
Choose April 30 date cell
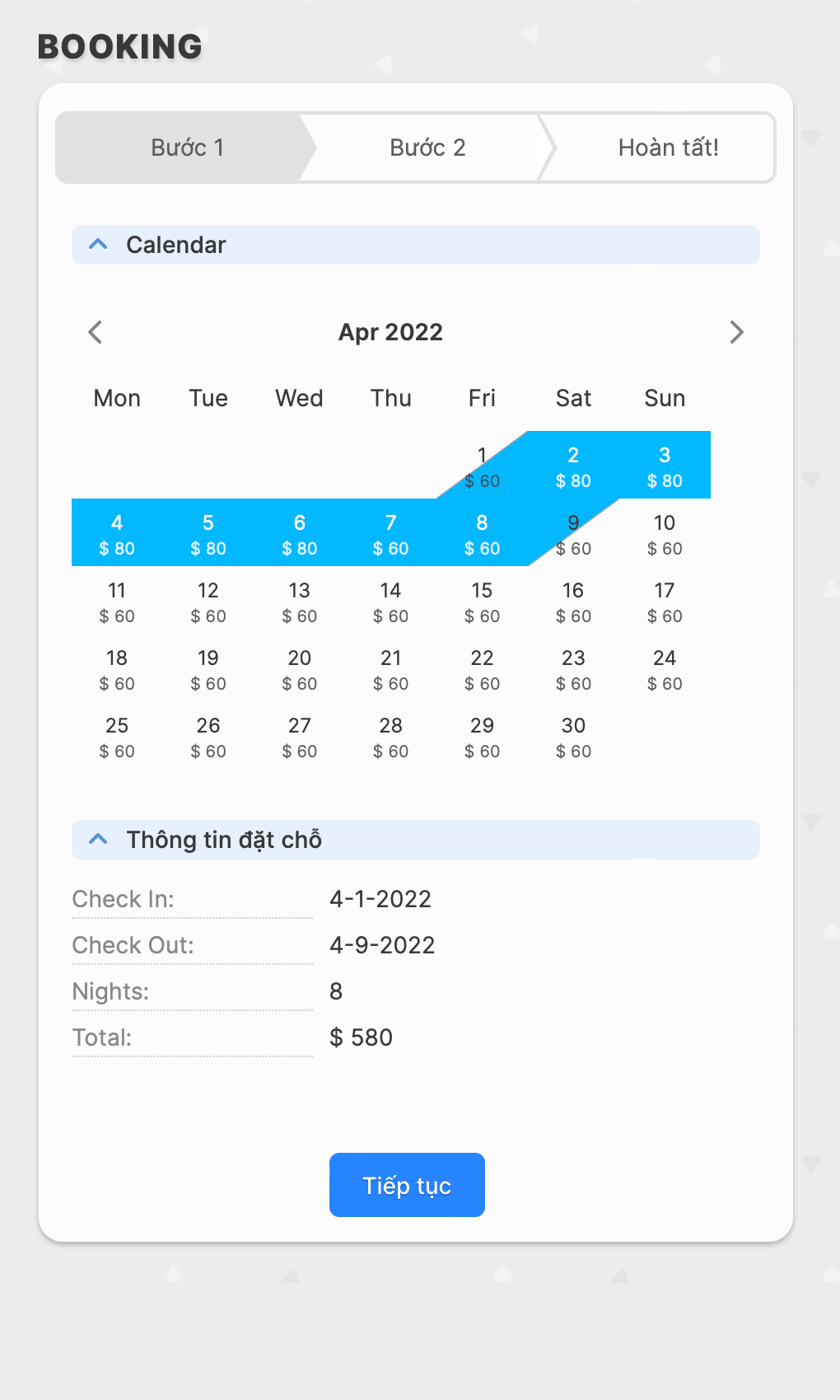(573, 736)
